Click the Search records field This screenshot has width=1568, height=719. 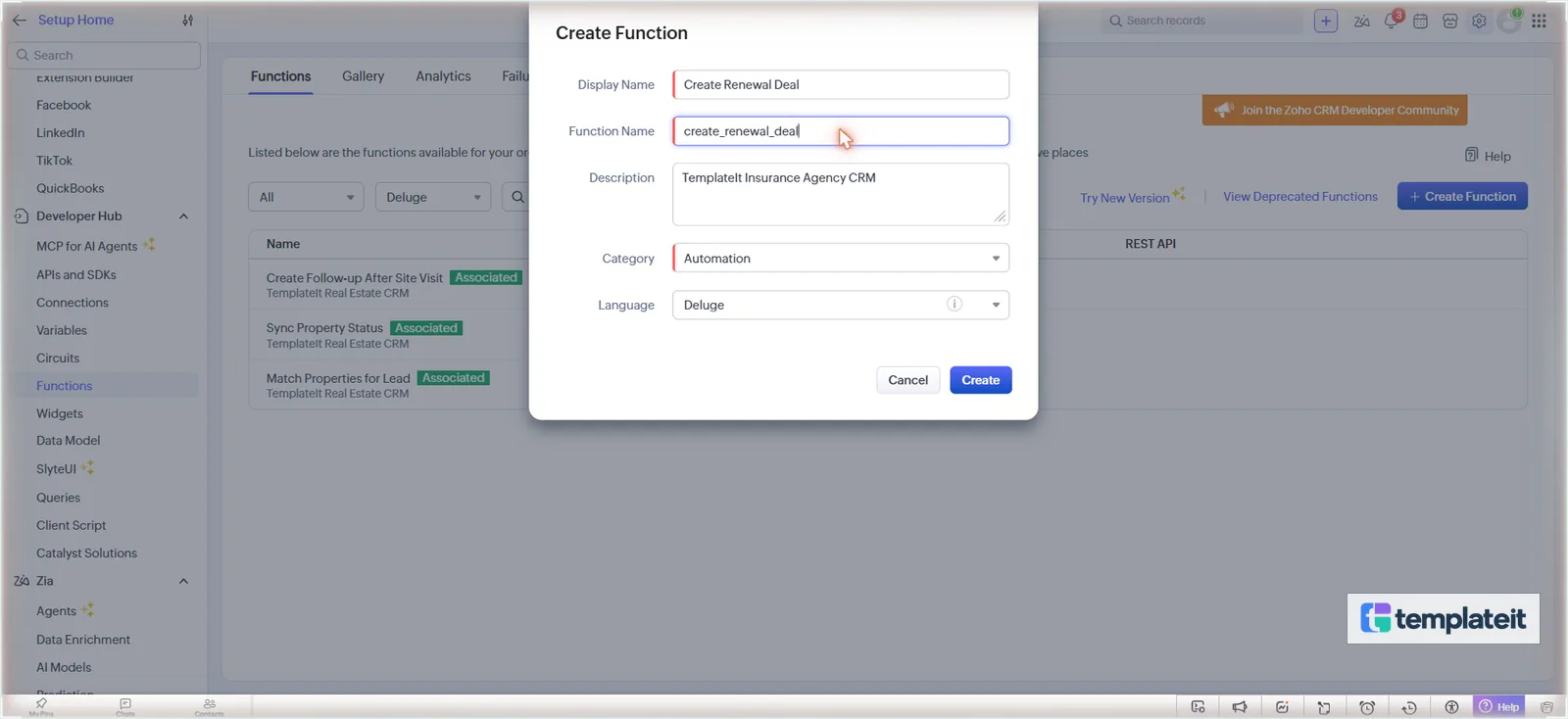point(1202,21)
